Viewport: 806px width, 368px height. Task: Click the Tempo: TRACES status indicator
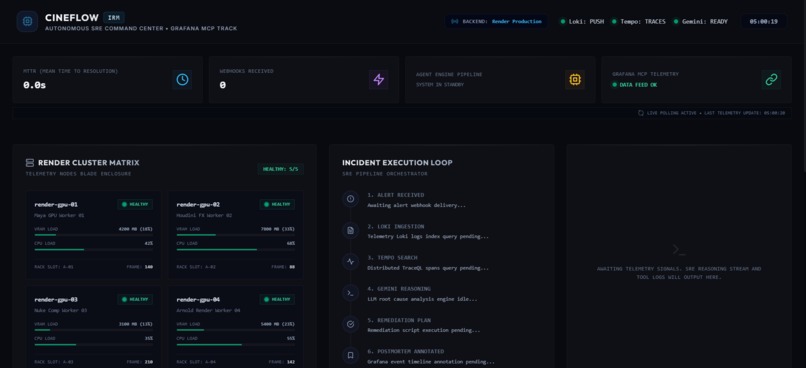coord(639,22)
